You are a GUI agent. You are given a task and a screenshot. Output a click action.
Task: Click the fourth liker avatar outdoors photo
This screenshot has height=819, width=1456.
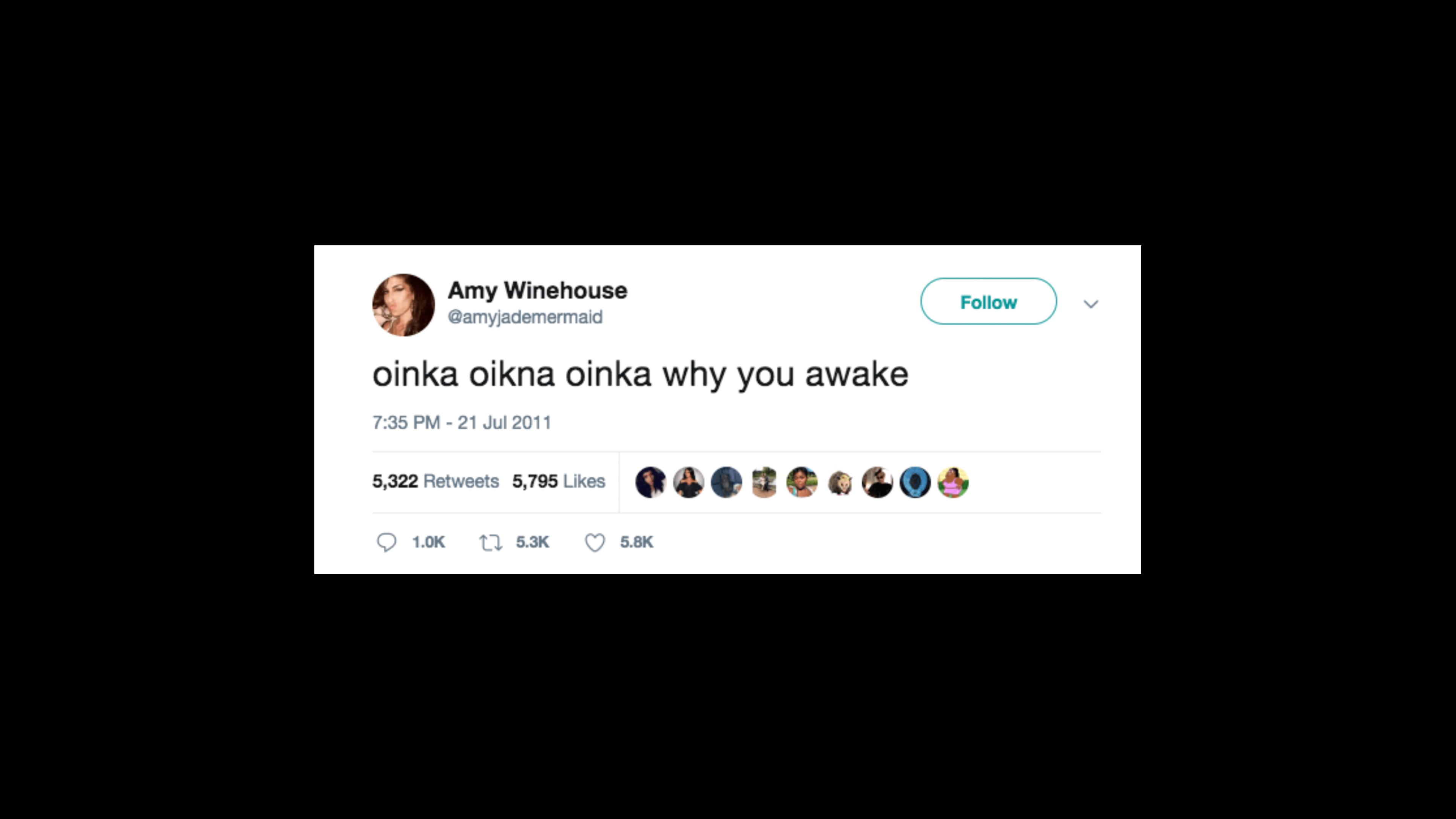pos(764,482)
